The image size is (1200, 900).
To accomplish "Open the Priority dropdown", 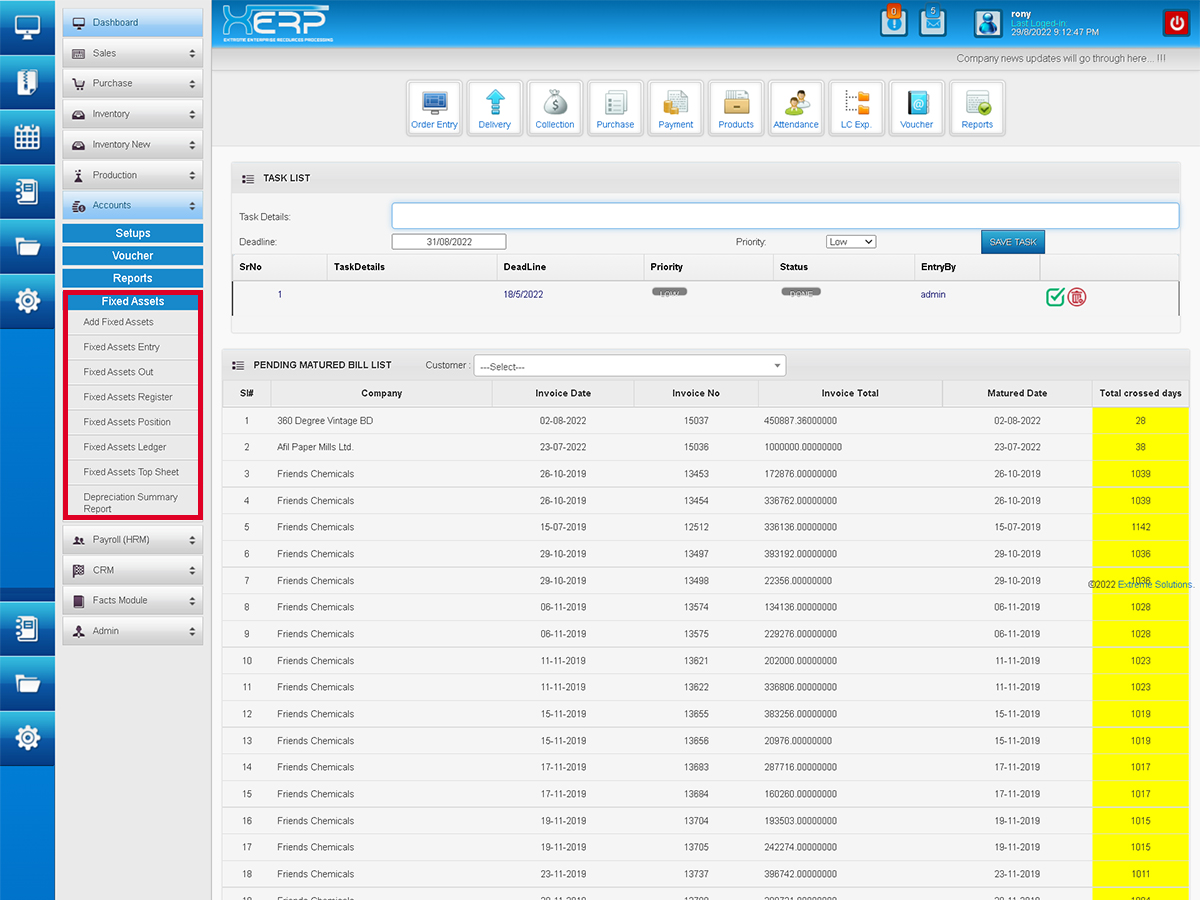I will 851,242.
